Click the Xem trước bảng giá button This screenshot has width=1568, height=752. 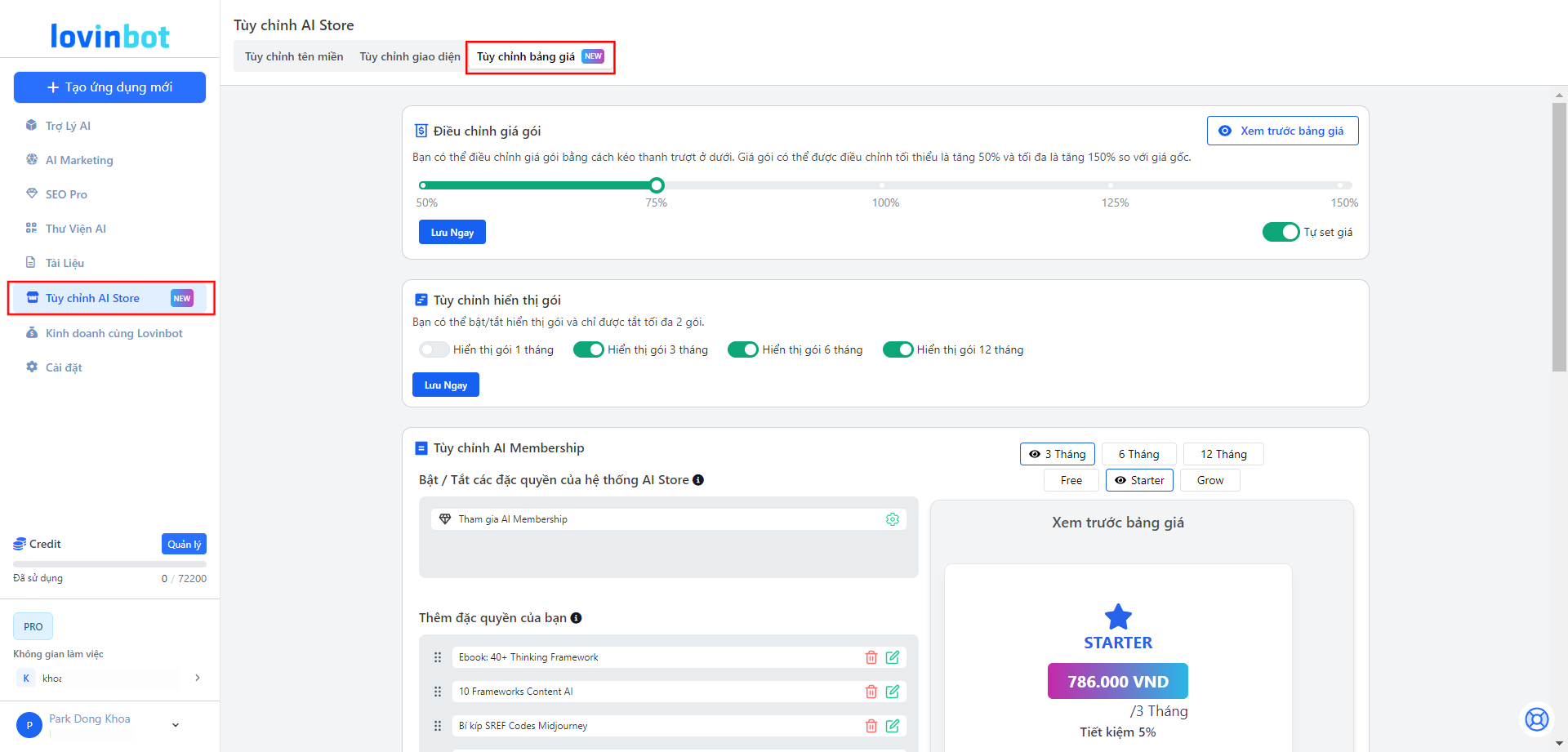pyautogui.click(x=1282, y=131)
